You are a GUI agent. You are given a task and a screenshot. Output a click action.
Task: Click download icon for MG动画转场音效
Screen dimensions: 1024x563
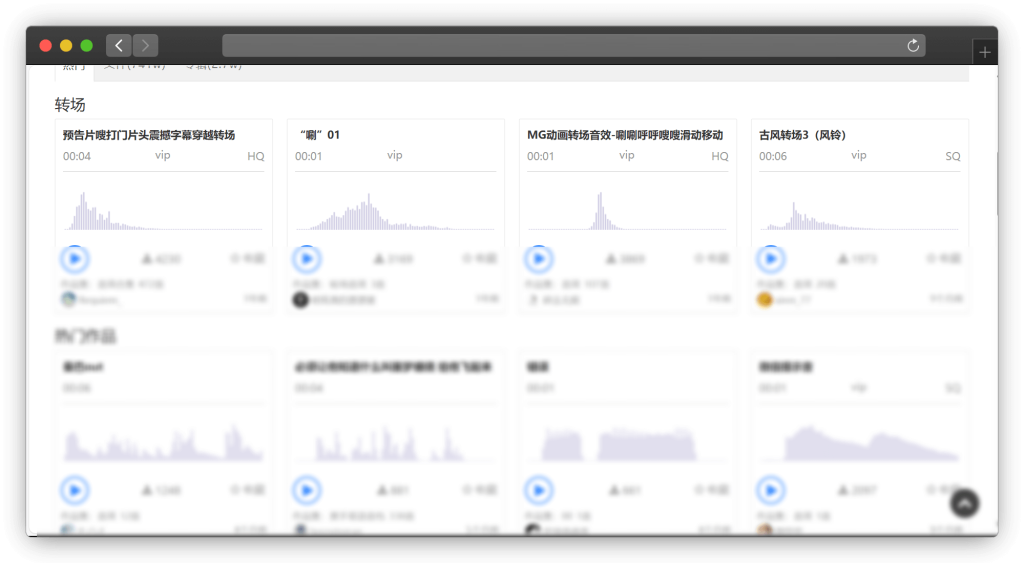pyautogui.click(x=611, y=259)
